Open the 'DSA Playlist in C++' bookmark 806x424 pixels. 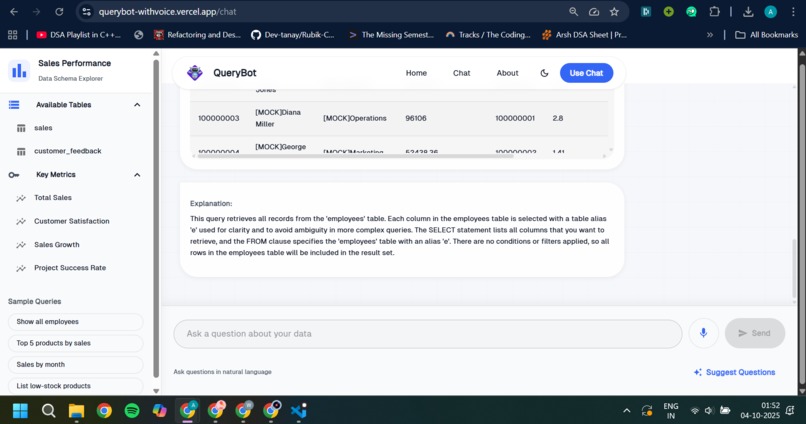tap(79, 34)
